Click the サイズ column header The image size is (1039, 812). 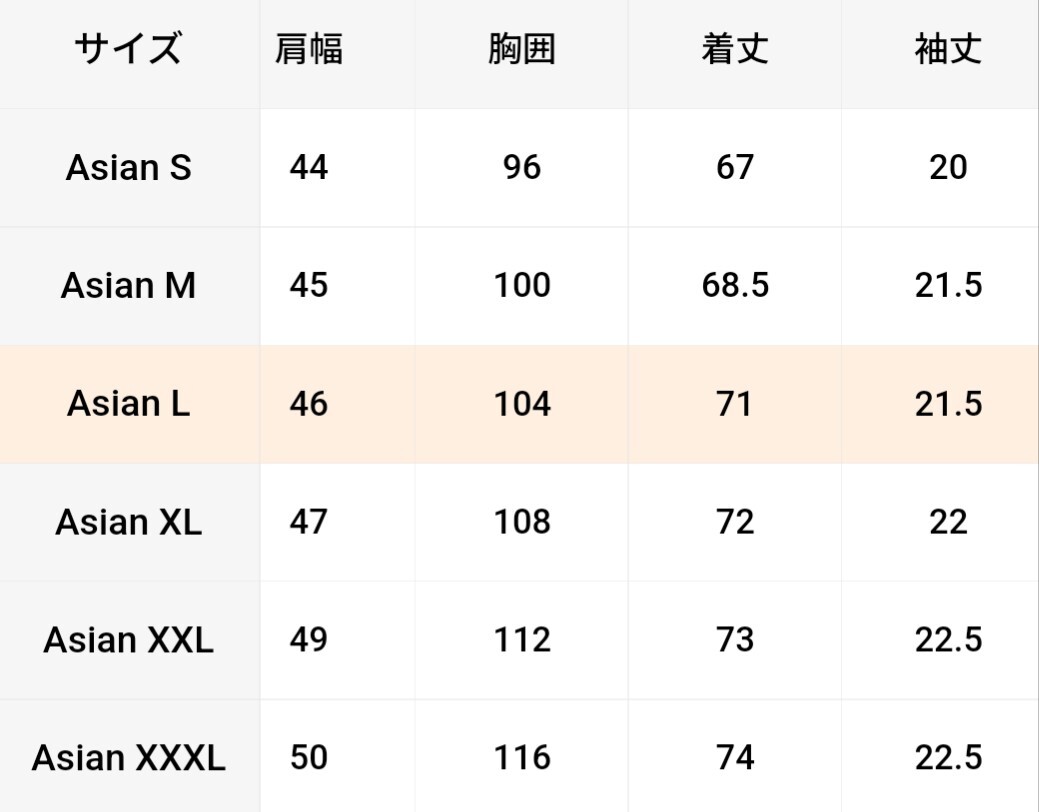click(x=128, y=49)
